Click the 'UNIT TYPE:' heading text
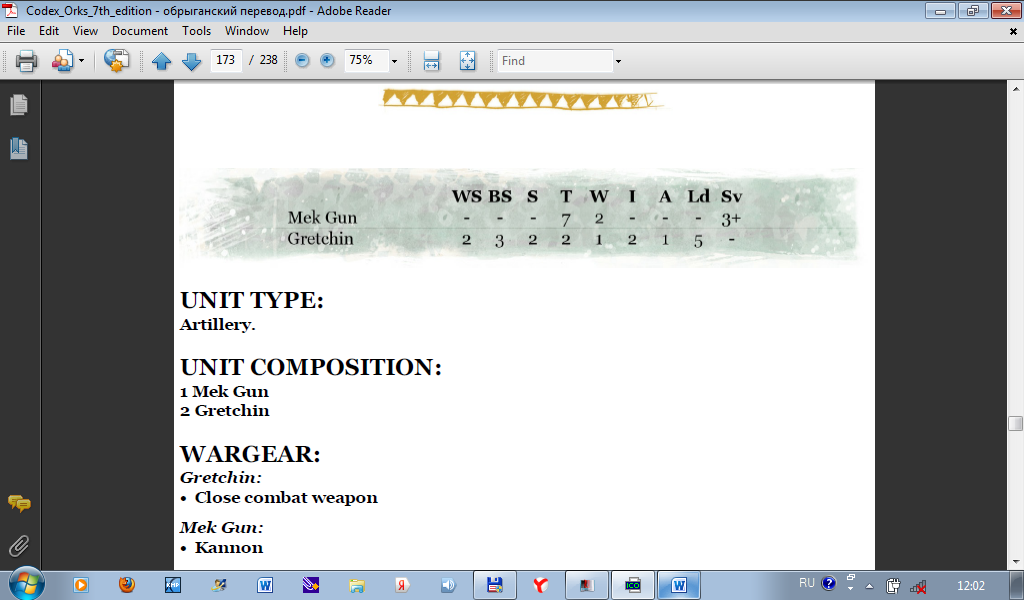The width and height of the screenshot is (1024, 600). 252,300
